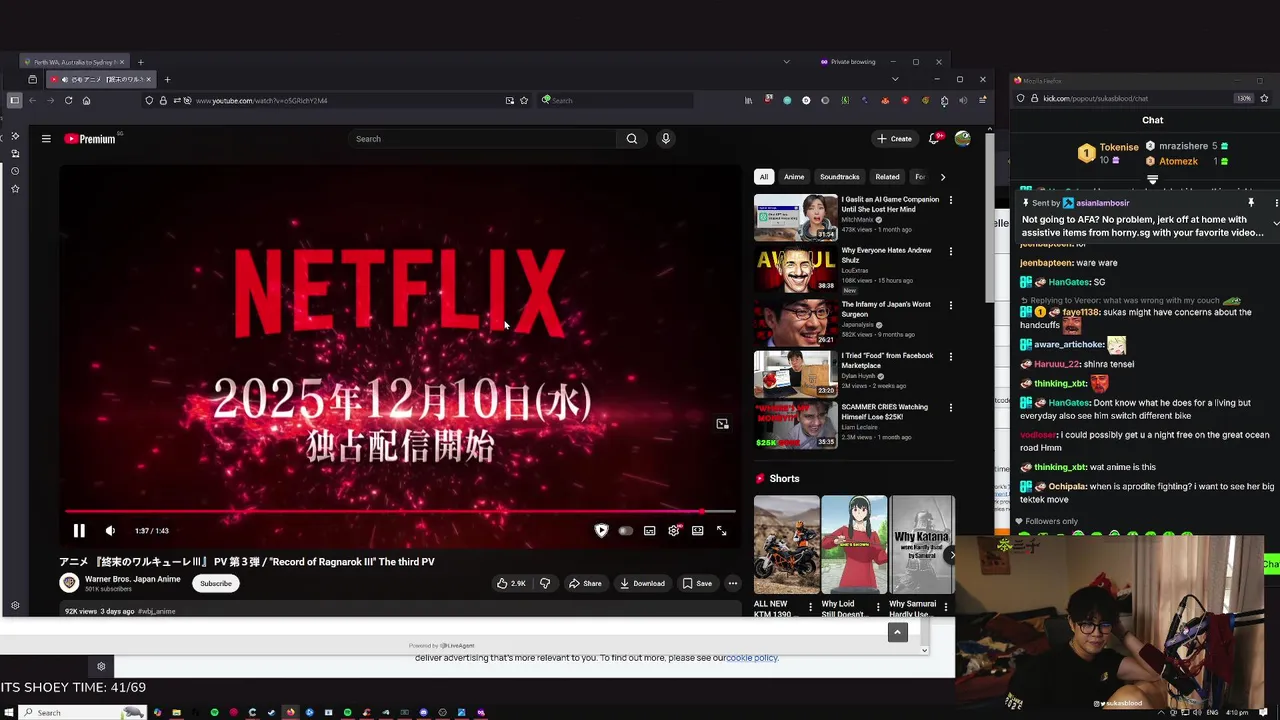Click the scroll-to-top arrow button

(x=898, y=633)
